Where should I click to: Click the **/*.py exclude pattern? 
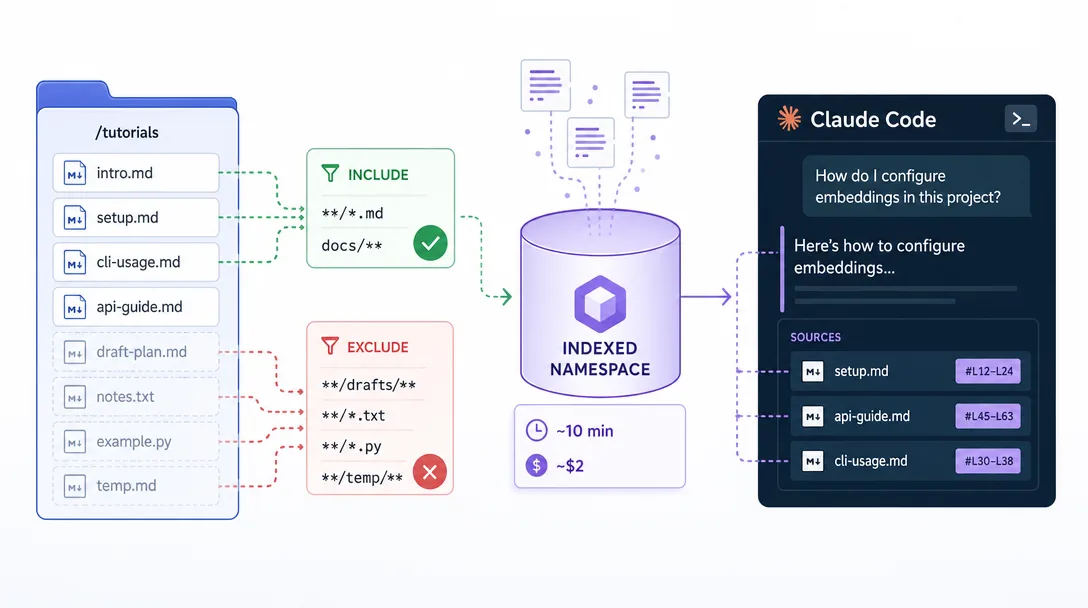[351, 446]
